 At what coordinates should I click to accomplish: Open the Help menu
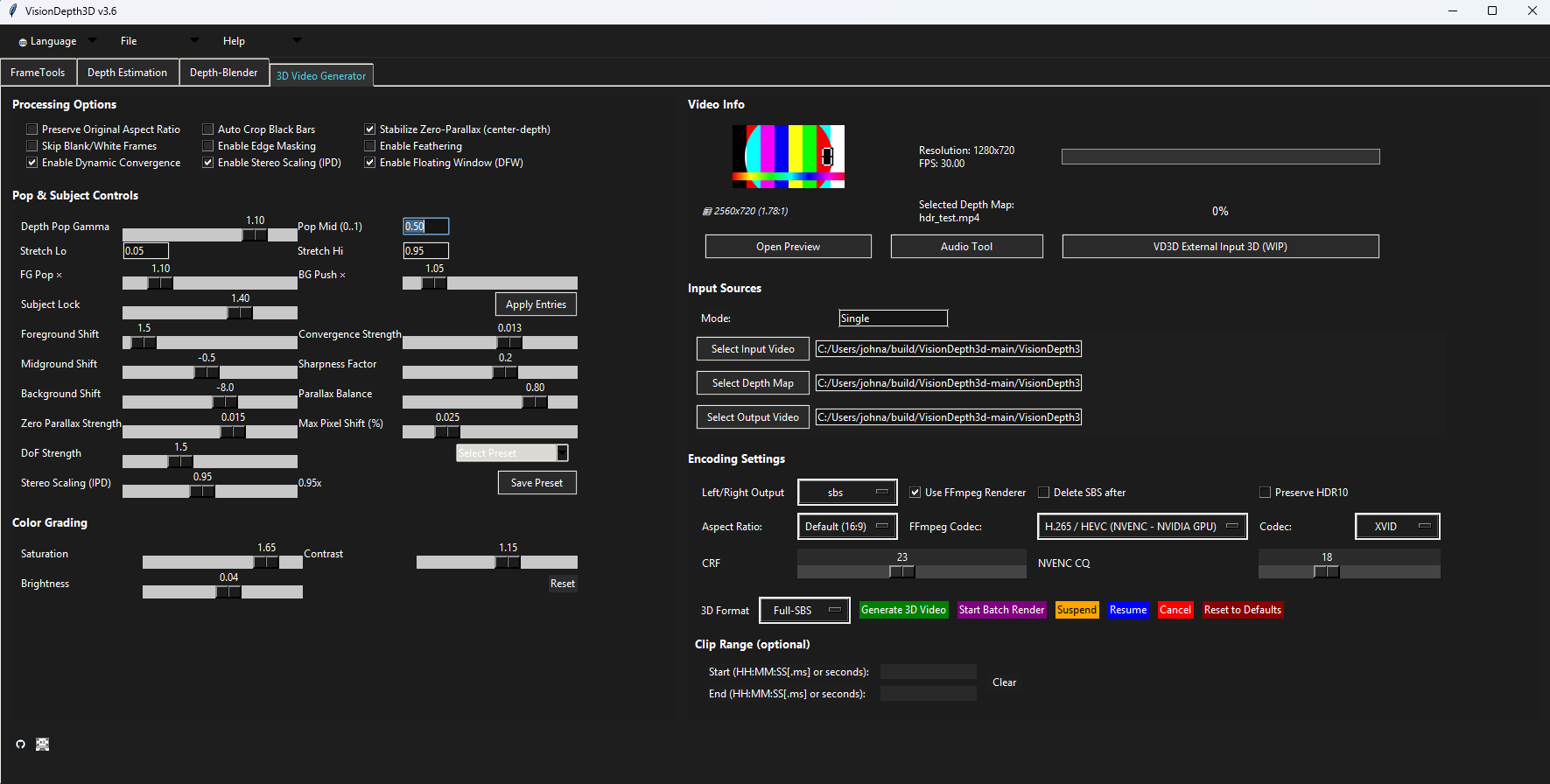click(234, 41)
